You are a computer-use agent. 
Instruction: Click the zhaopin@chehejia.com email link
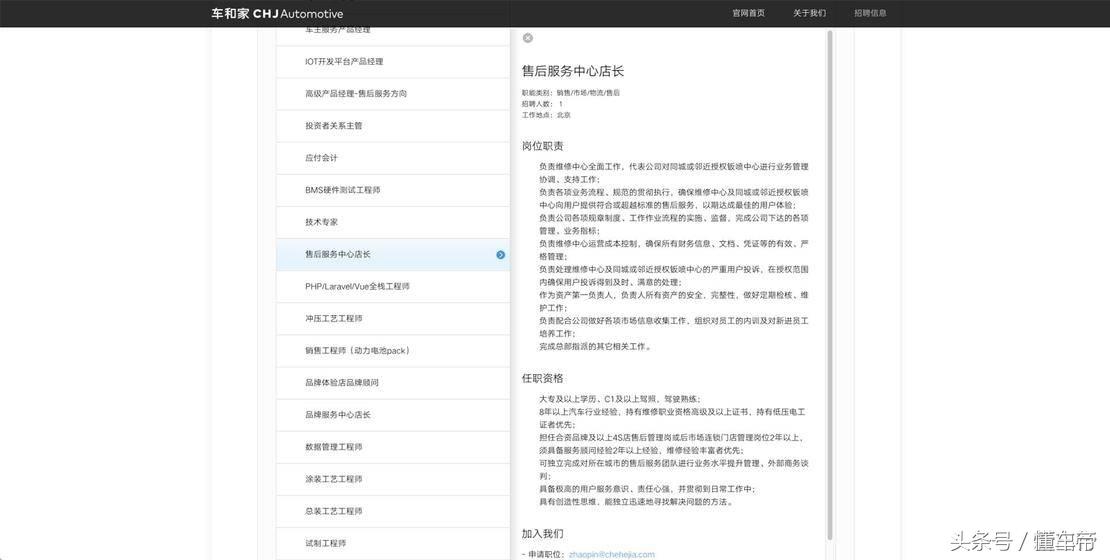(612, 555)
